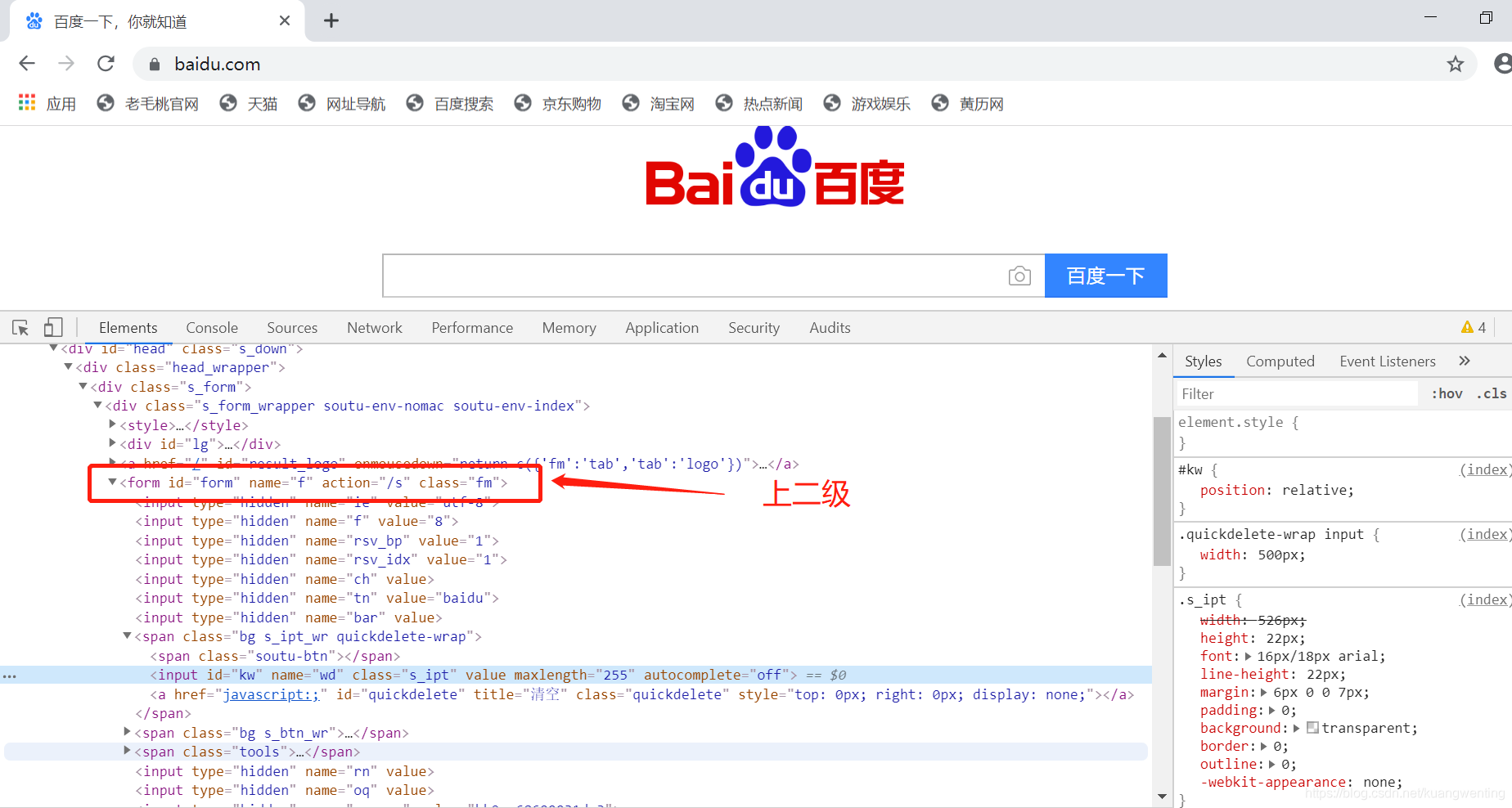Open the Styles side tab
Viewport: 1512px width, 808px height.
[1203, 361]
